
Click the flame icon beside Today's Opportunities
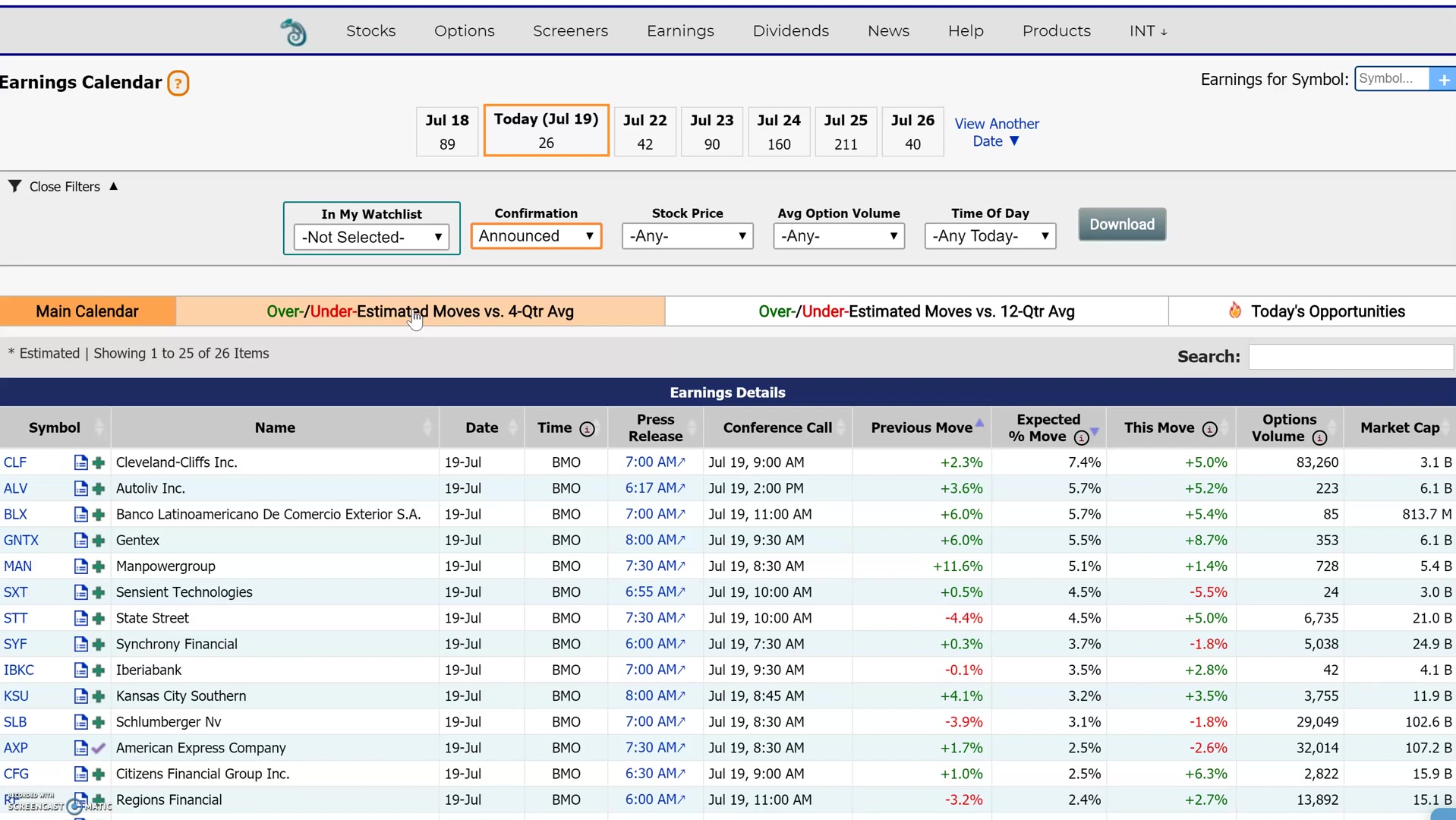point(1235,311)
